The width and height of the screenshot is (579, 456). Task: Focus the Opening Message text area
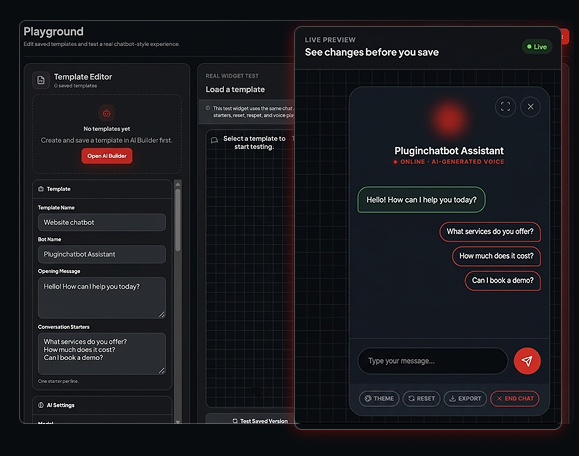pyautogui.click(x=102, y=298)
